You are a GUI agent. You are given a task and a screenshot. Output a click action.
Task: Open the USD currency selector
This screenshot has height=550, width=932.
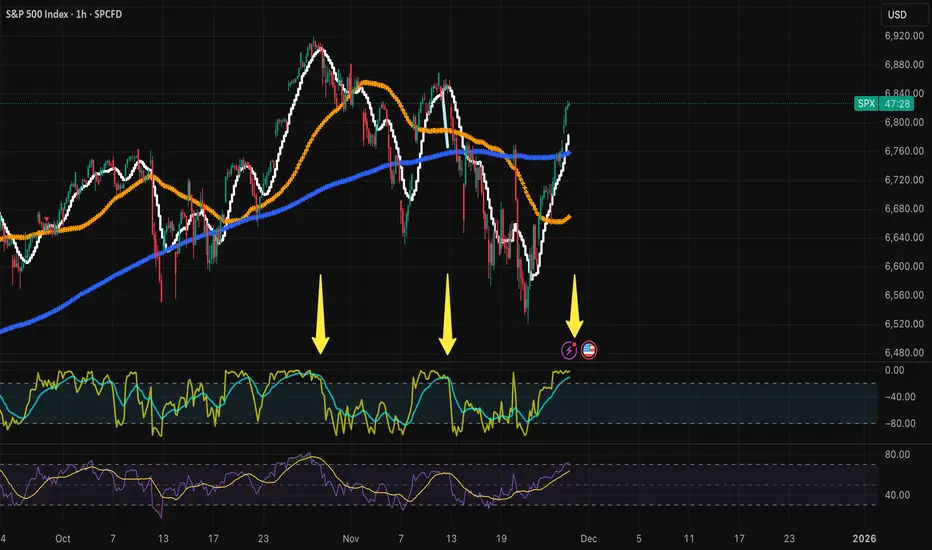tap(897, 14)
